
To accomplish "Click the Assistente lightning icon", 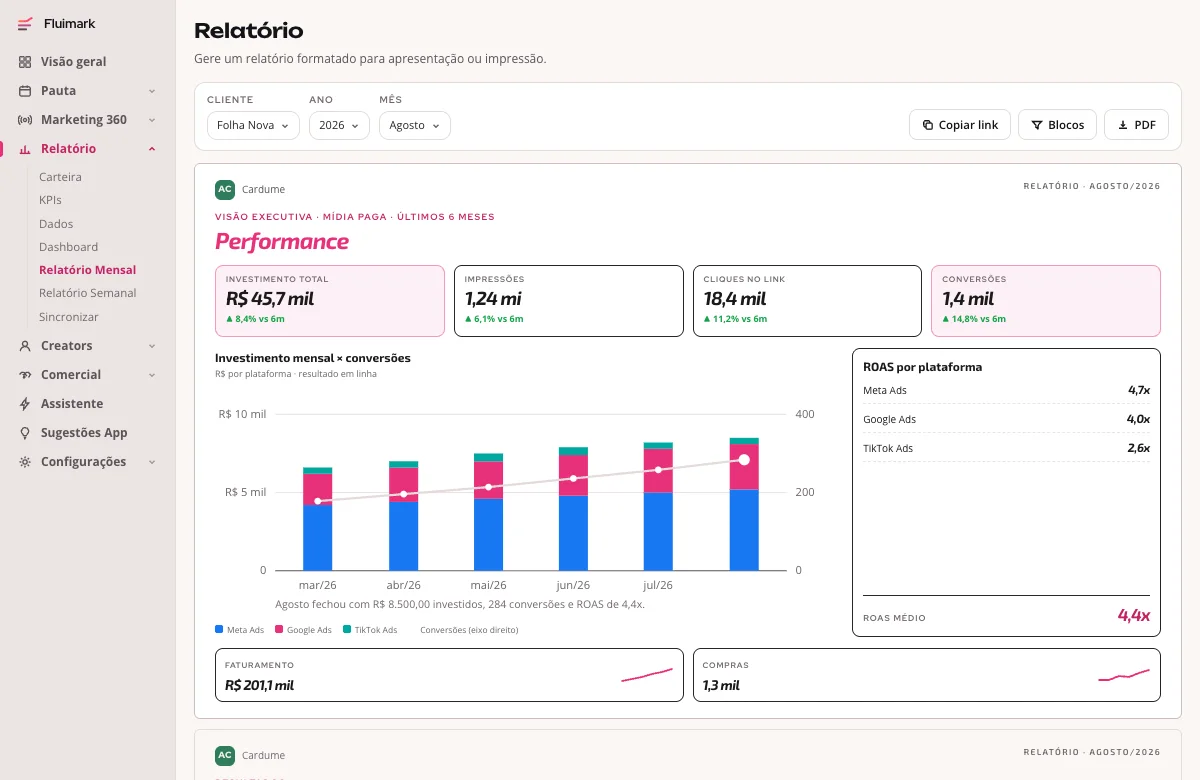I will [25, 404].
